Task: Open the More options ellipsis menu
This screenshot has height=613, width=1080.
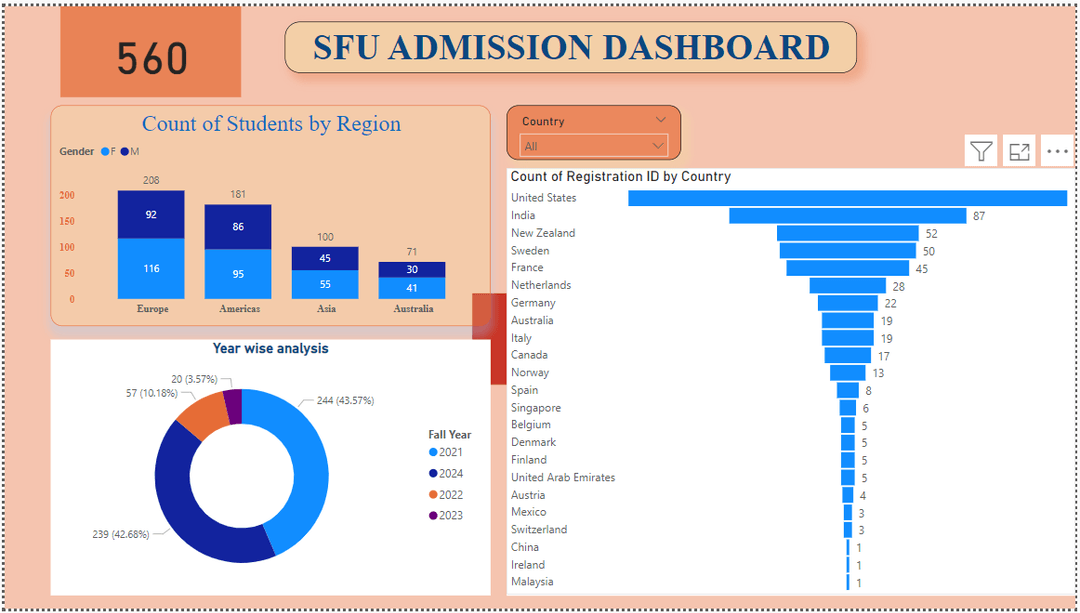Action: point(1056,152)
